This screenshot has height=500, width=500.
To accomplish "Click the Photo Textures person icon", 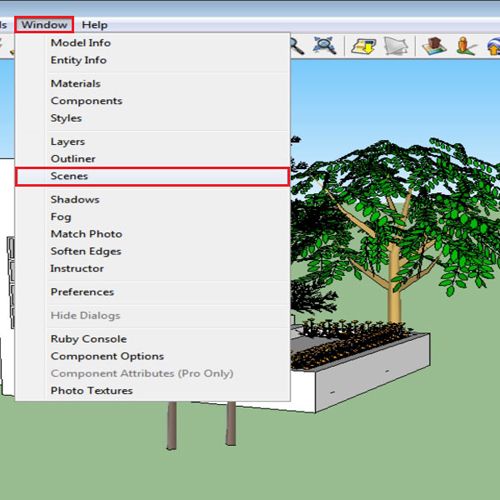I will (x=465, y=46).
